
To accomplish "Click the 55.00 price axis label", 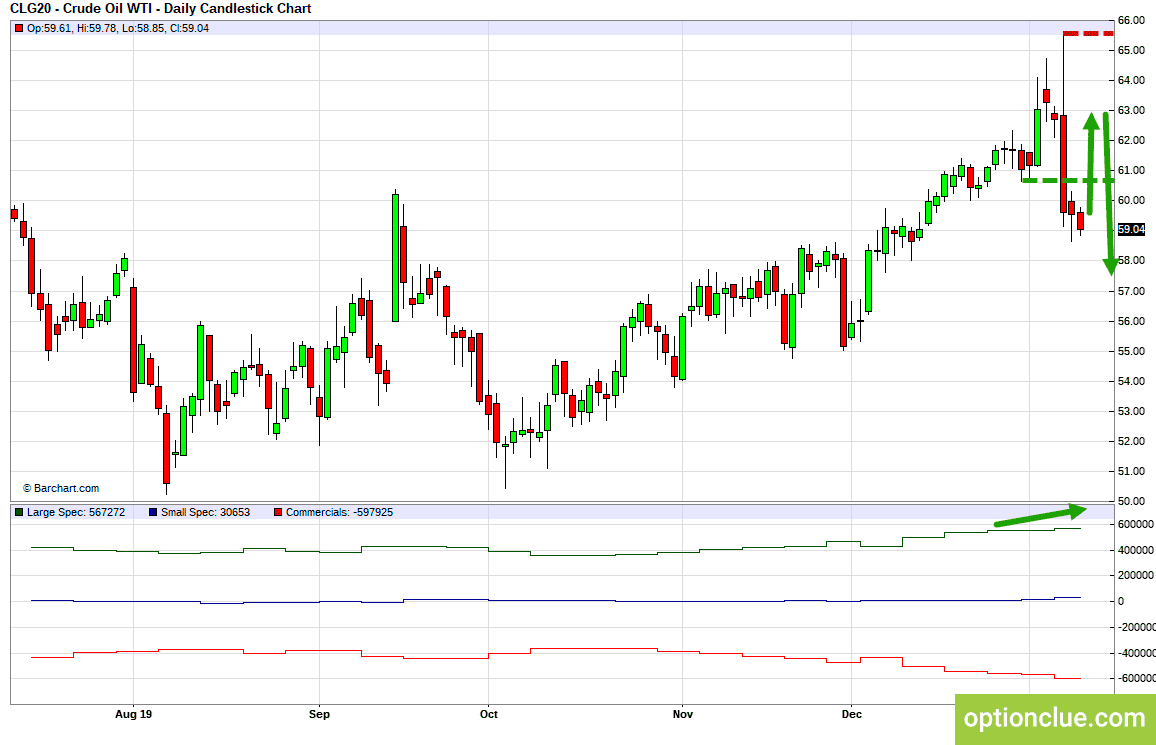I will [x=1131, y=351].
